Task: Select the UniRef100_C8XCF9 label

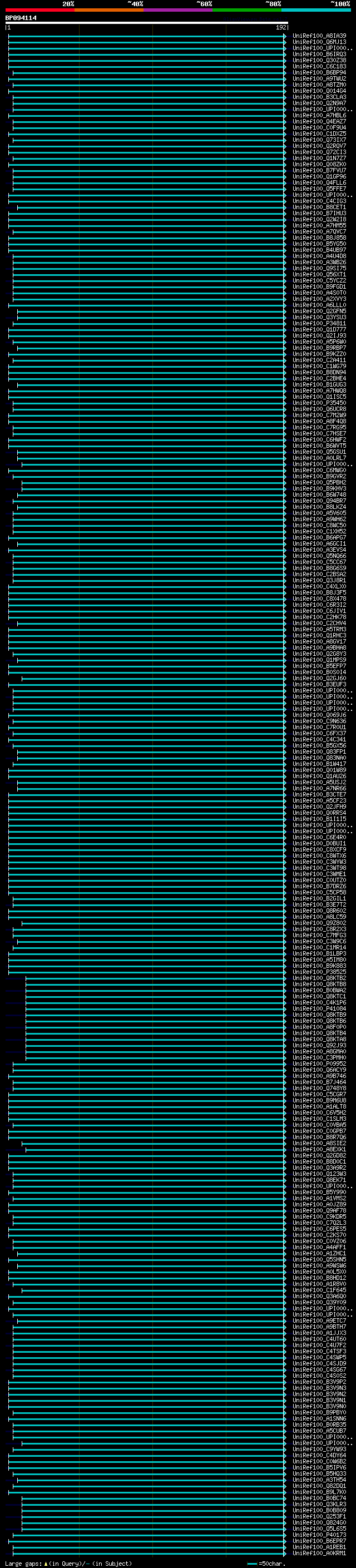Action: (x=319, y=850)
